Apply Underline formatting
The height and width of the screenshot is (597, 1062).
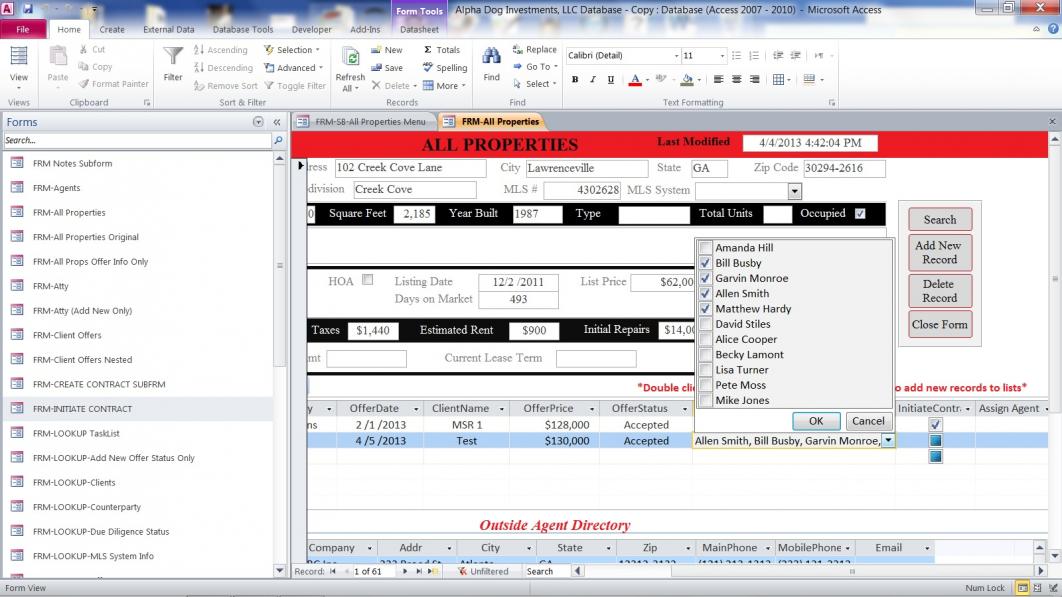click(611, 80)
